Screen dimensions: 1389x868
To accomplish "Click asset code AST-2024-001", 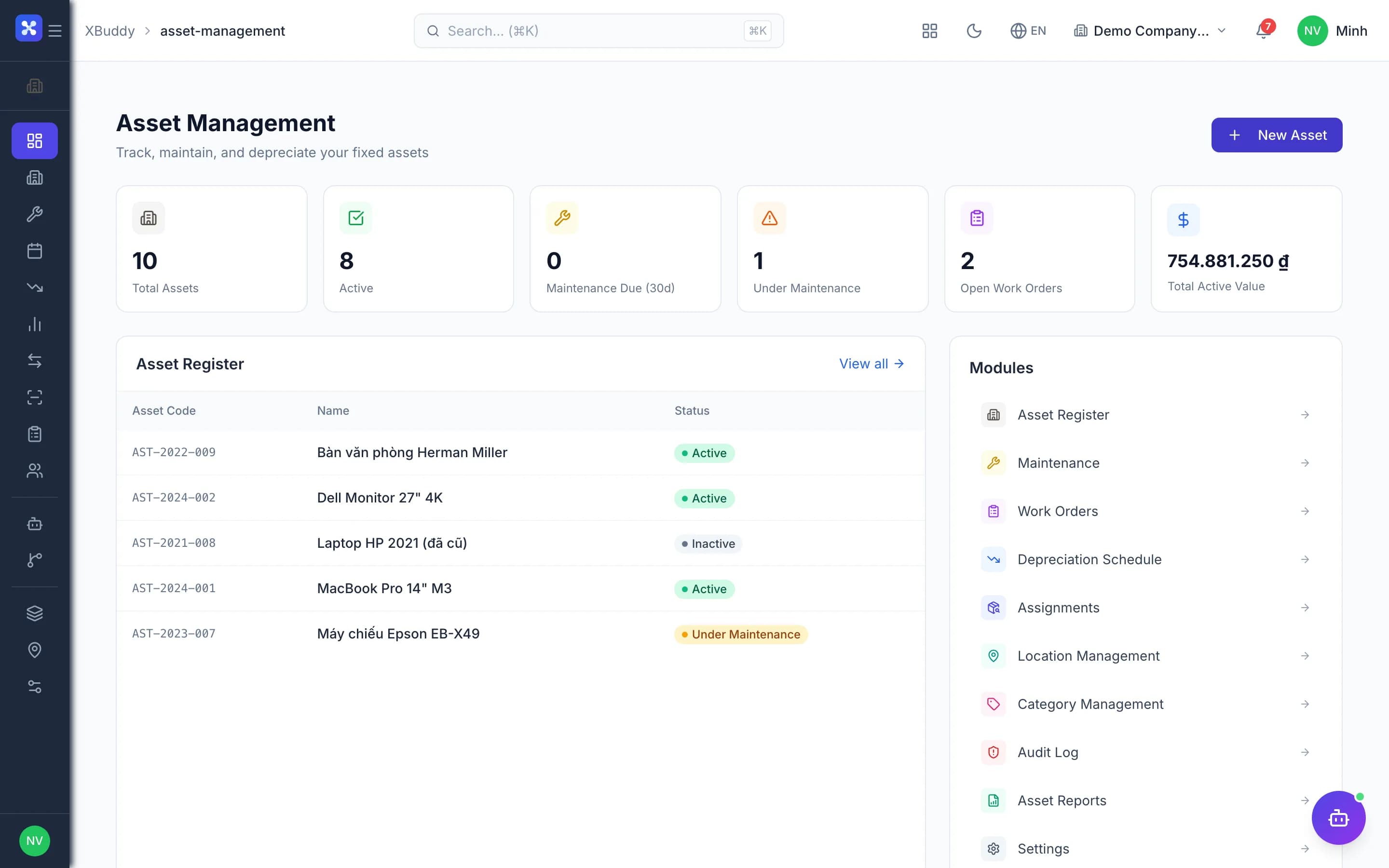I will coord(174,588).
